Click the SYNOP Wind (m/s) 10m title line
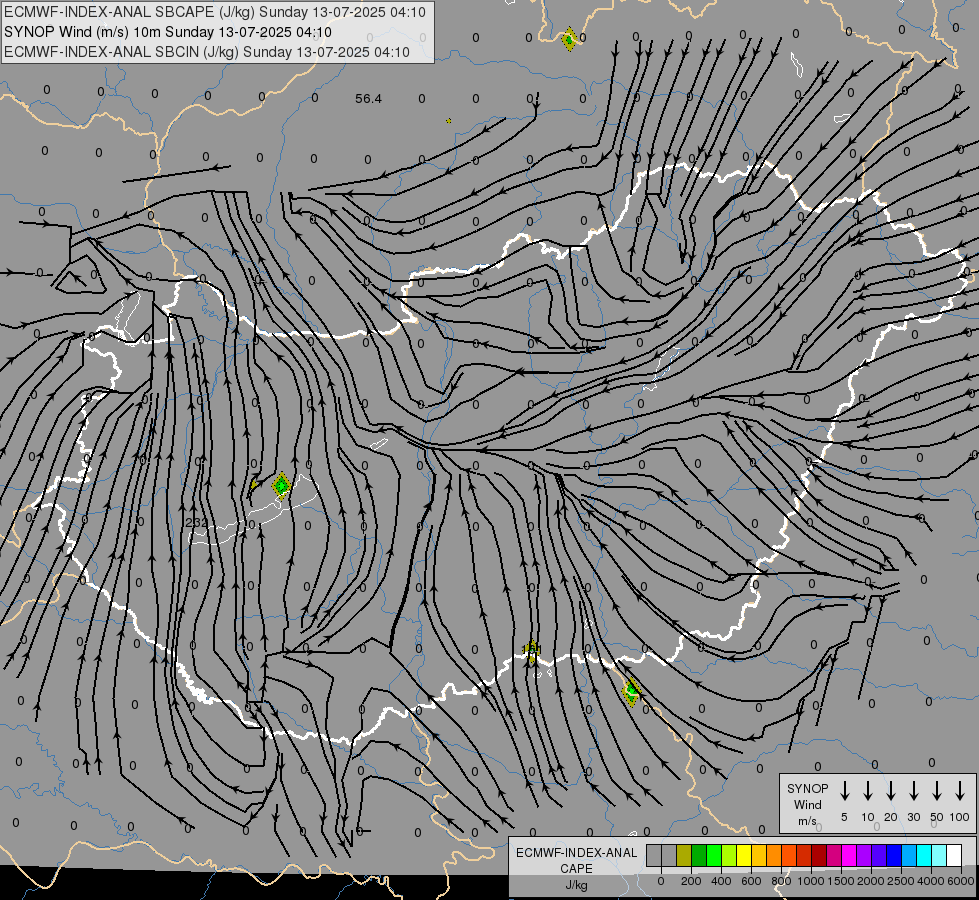This screenshot has width=979, height=900. point(168,32)
